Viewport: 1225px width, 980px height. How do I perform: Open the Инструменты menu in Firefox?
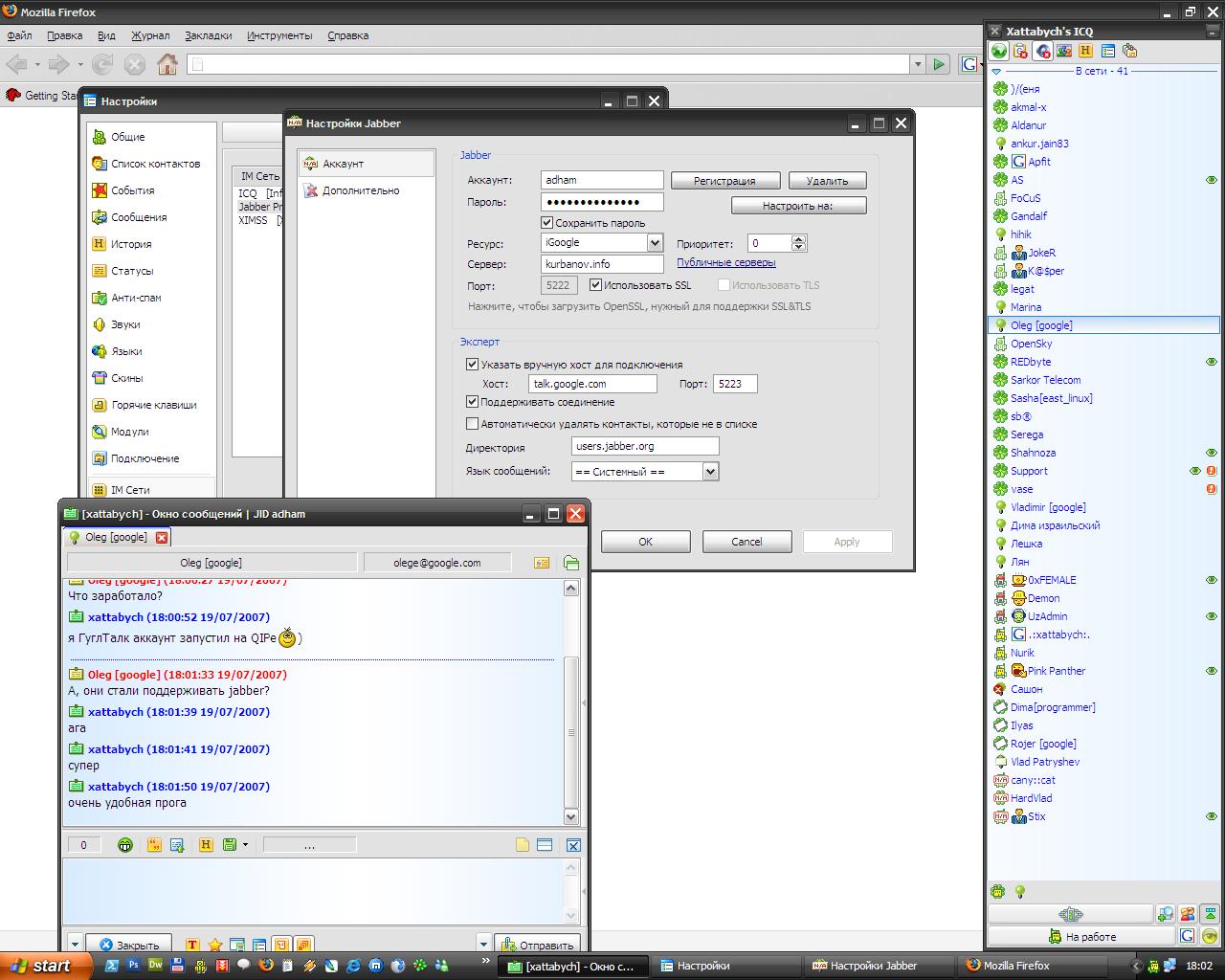(279, 35)
